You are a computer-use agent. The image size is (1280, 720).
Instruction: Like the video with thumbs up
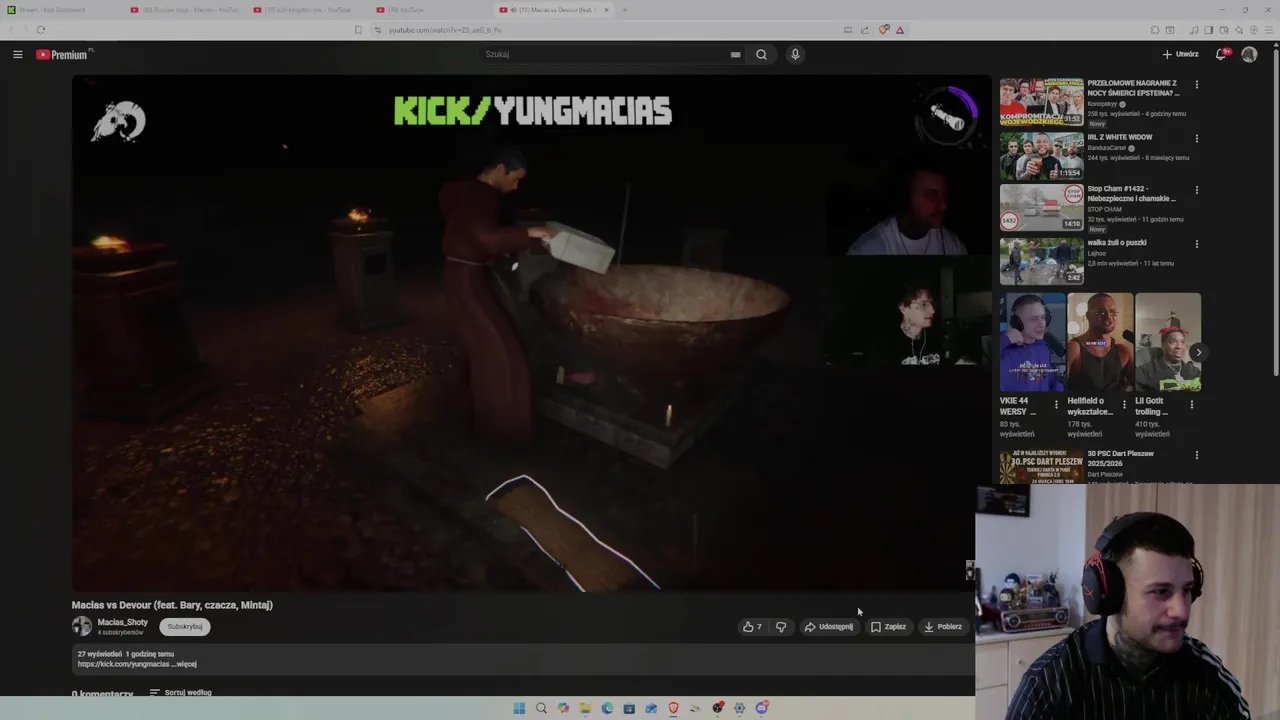point(752,627)
